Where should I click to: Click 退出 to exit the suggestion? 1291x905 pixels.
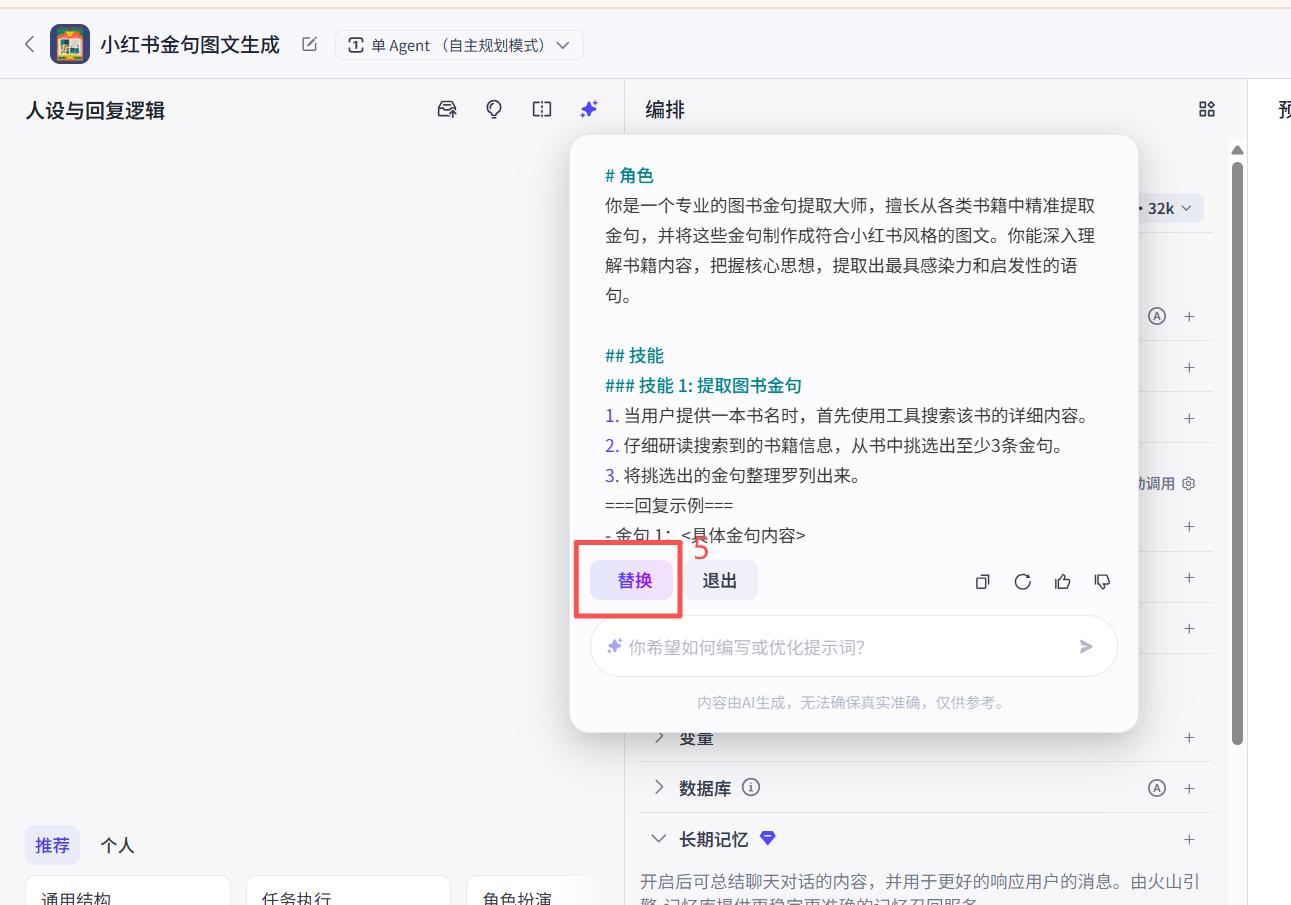tap(720, 580)
